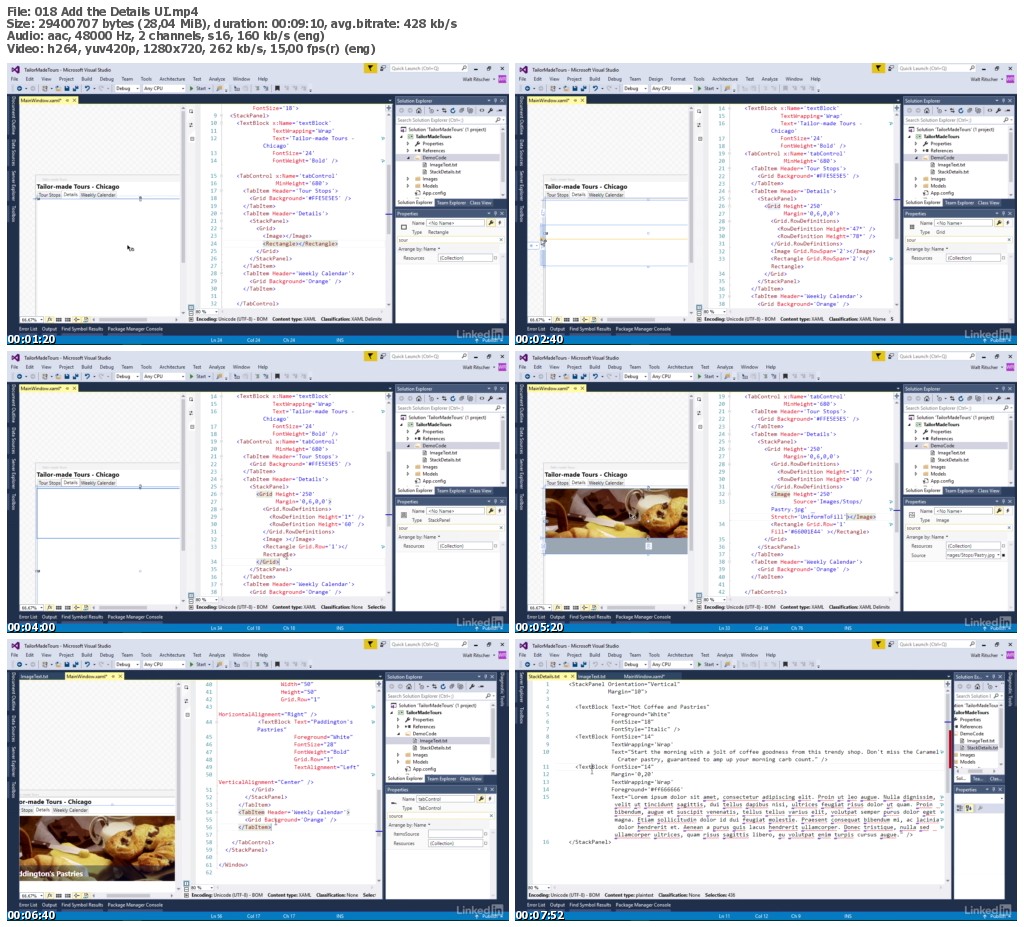The width and height of the screenshot is (1024, 927).
Task: Expand the Properties node in the 00:01:20 Solution Explorer
Action: coord(409,144)
